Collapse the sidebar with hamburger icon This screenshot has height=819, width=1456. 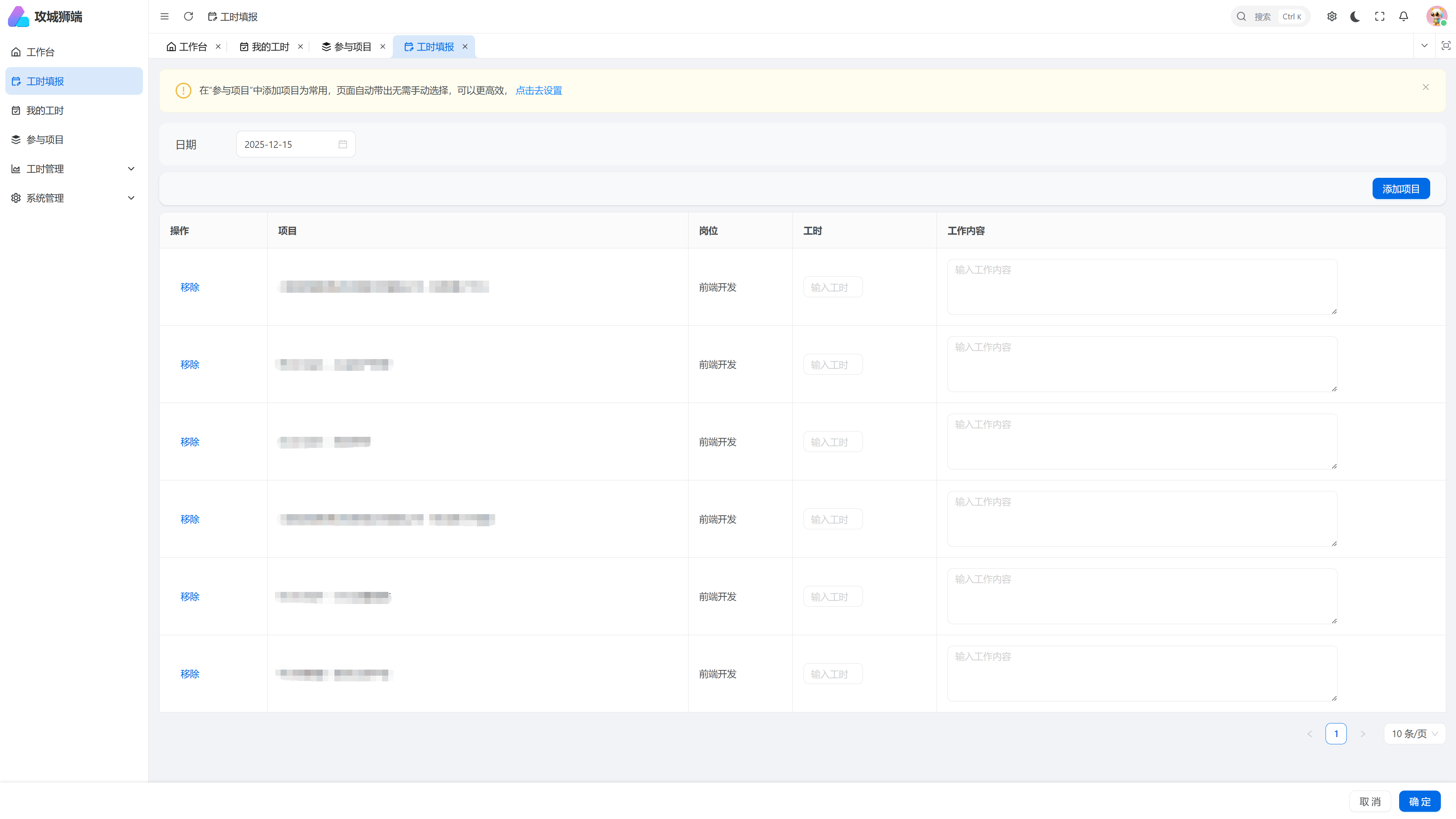pyautogui.click(x=165, y=16)
